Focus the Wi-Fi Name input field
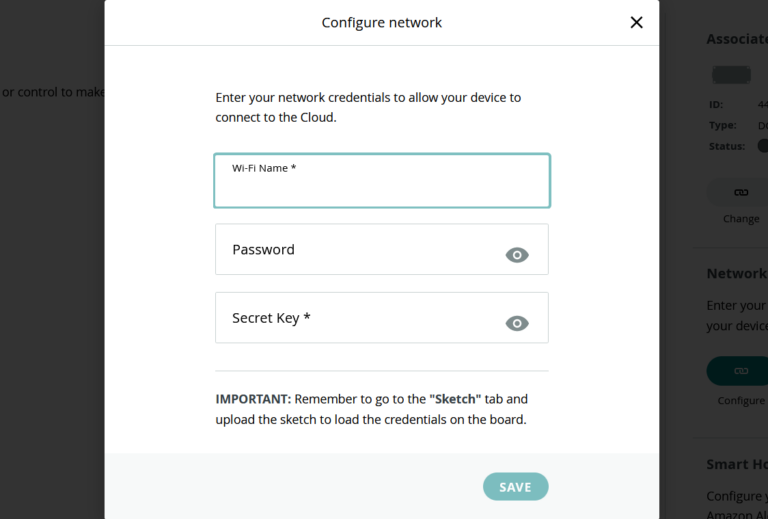This screenshot has width=768, height=519. tap(381, 188)
